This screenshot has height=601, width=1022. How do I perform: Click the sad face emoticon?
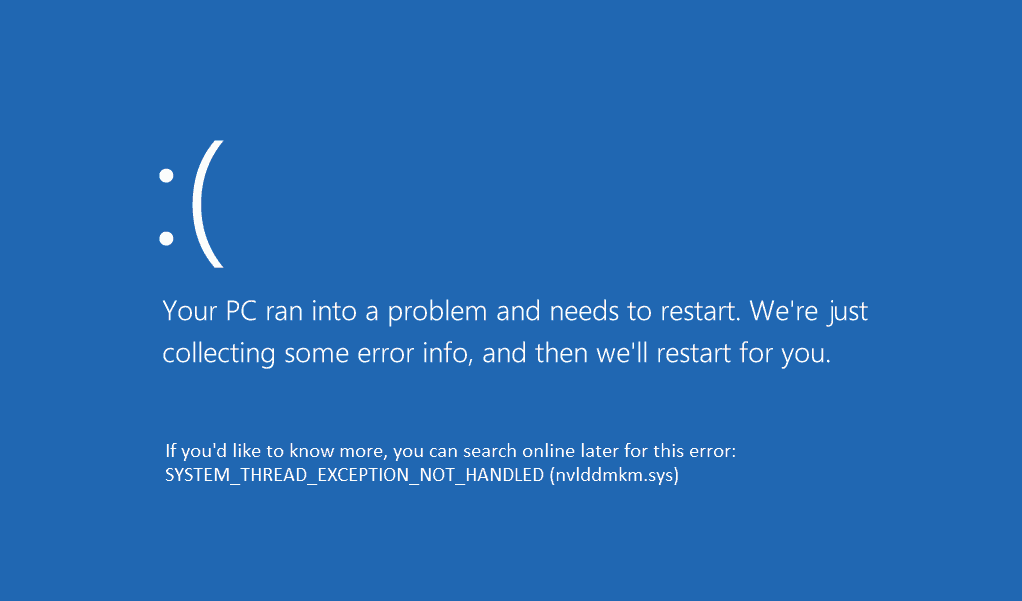190,205
